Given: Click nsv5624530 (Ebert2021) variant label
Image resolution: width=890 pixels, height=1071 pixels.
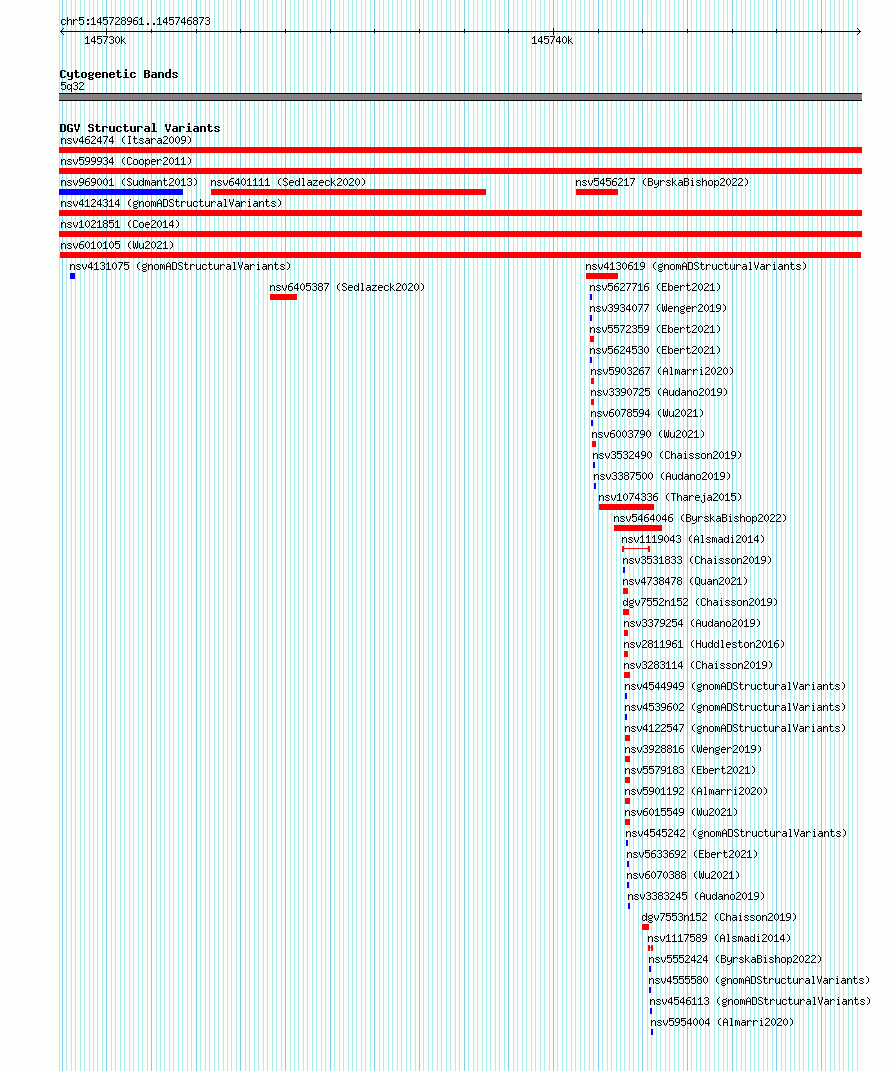Looking at the screenshot, I should 655,350.
